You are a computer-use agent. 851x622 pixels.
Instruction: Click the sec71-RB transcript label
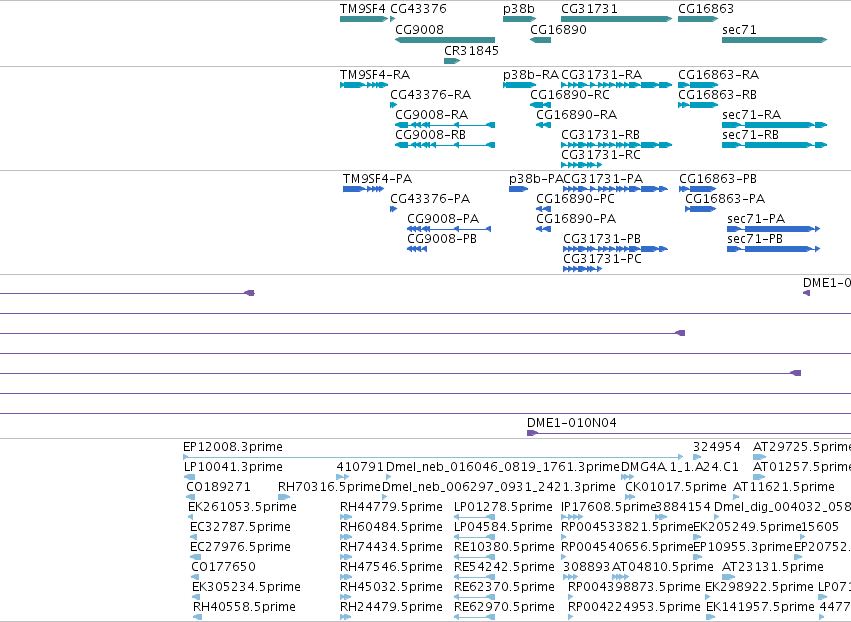click(x=751, y=135)
